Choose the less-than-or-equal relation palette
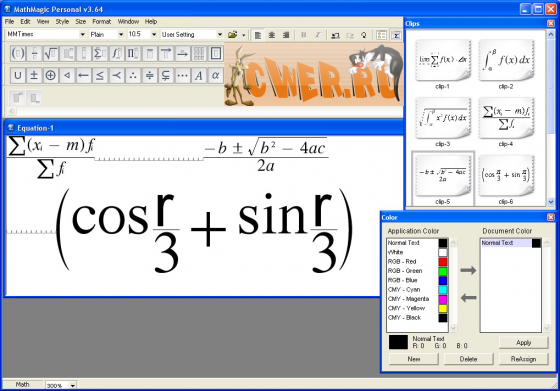The width and height of the screenshot is (560, 391). tap(100, 75)
